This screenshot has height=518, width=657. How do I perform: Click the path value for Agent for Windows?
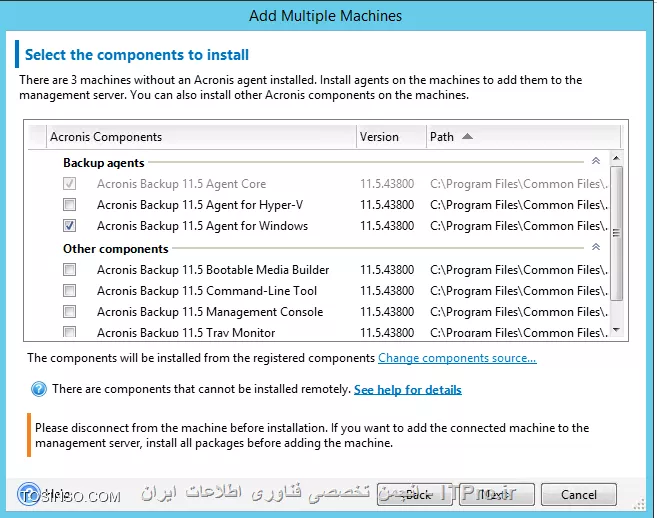pos(519,226)
